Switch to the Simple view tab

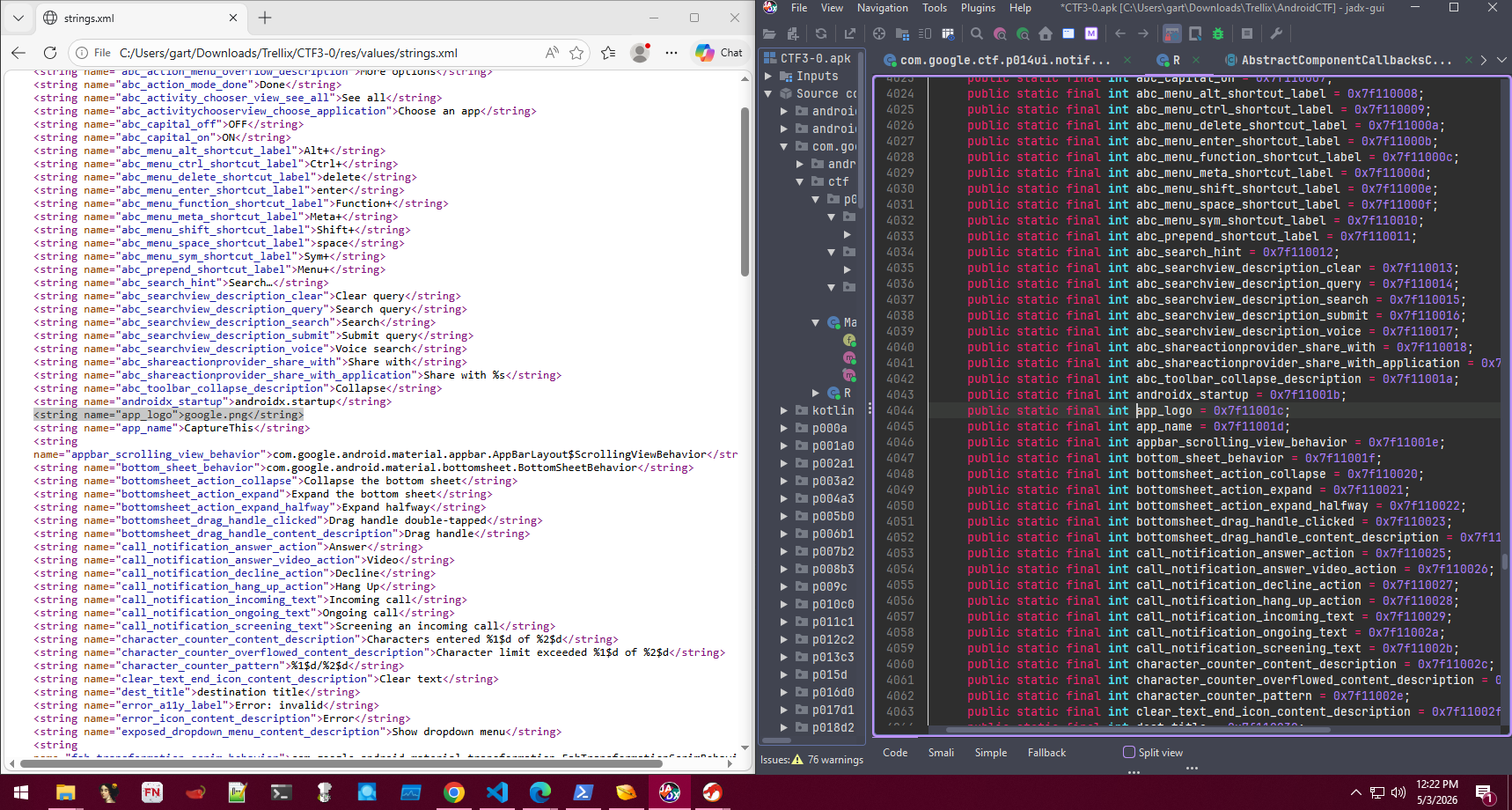click(991, 753)
